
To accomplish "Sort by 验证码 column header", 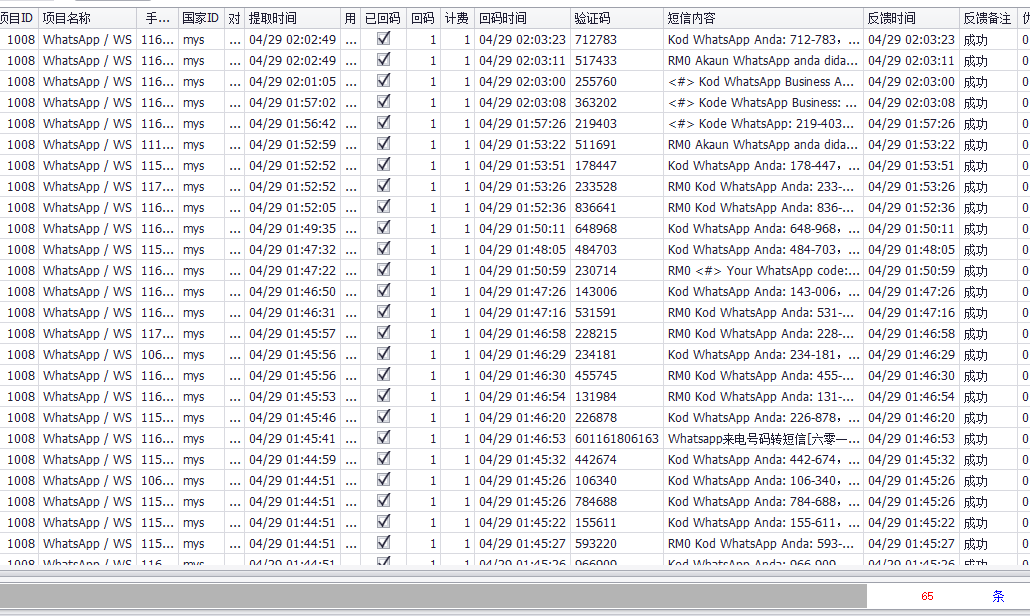I will point(617,18).
